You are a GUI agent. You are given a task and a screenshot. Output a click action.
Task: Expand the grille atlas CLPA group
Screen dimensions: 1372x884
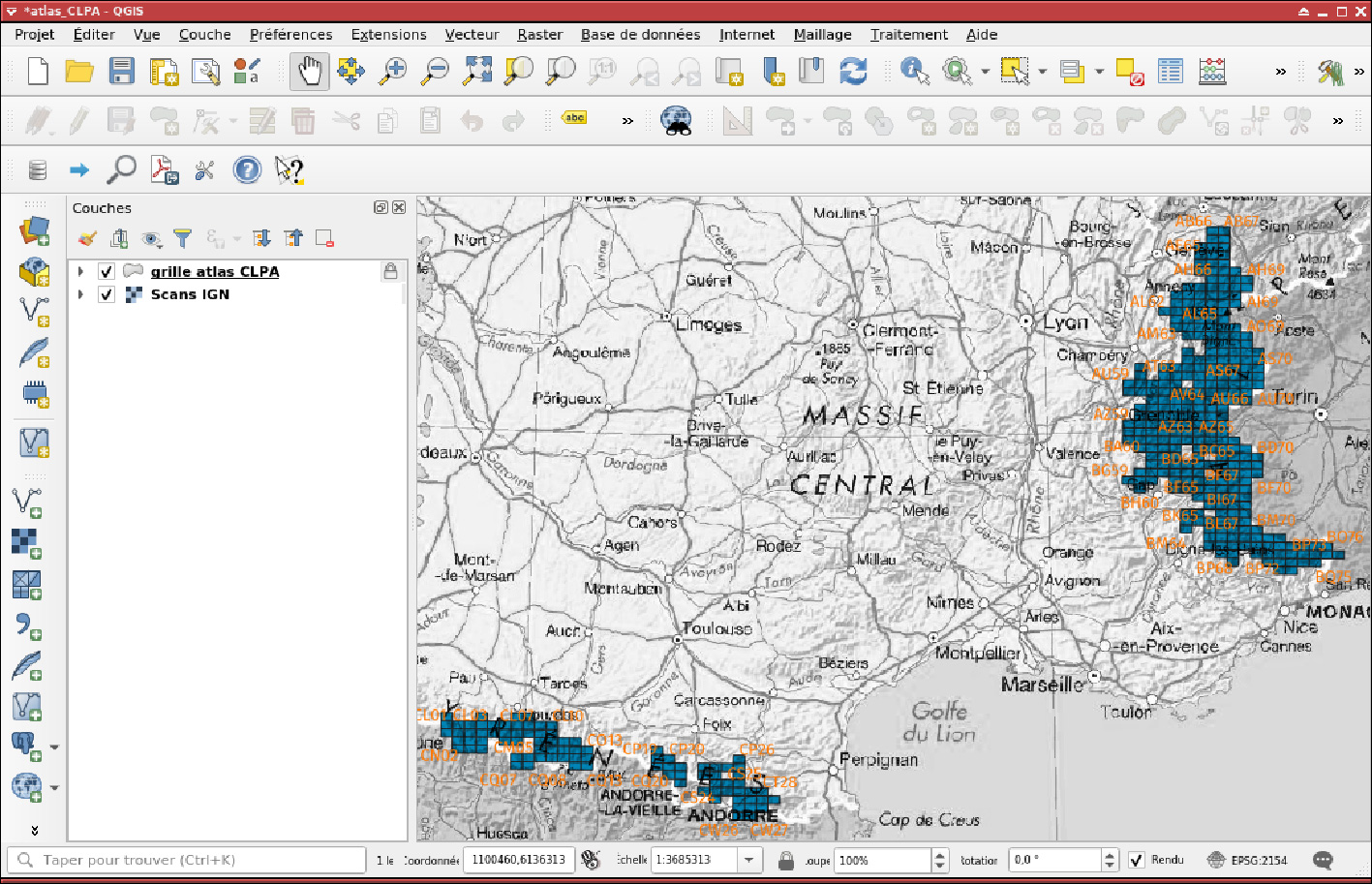[x=81, y=272]
